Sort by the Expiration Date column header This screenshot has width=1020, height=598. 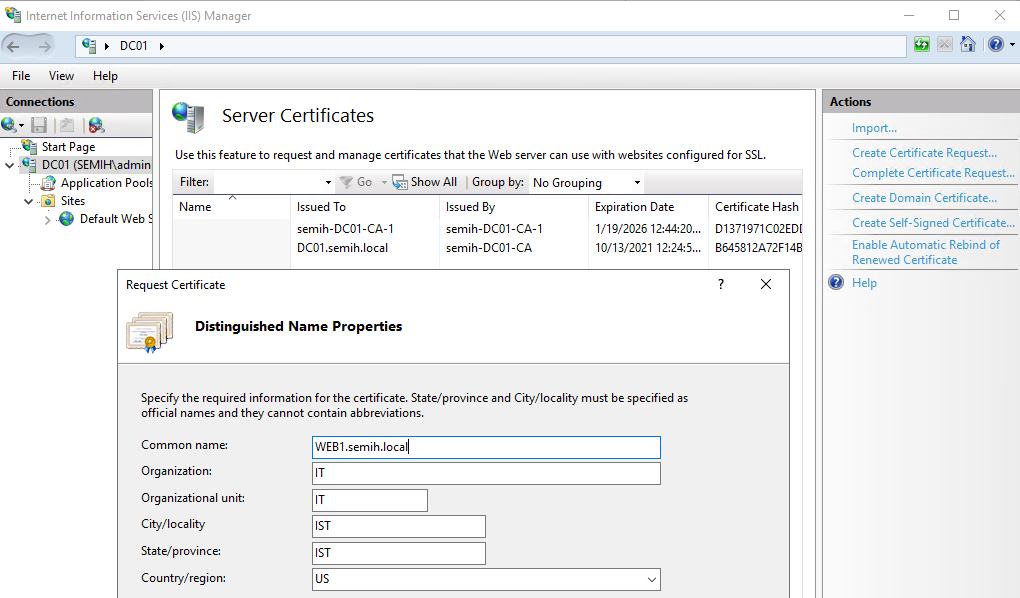634,207
